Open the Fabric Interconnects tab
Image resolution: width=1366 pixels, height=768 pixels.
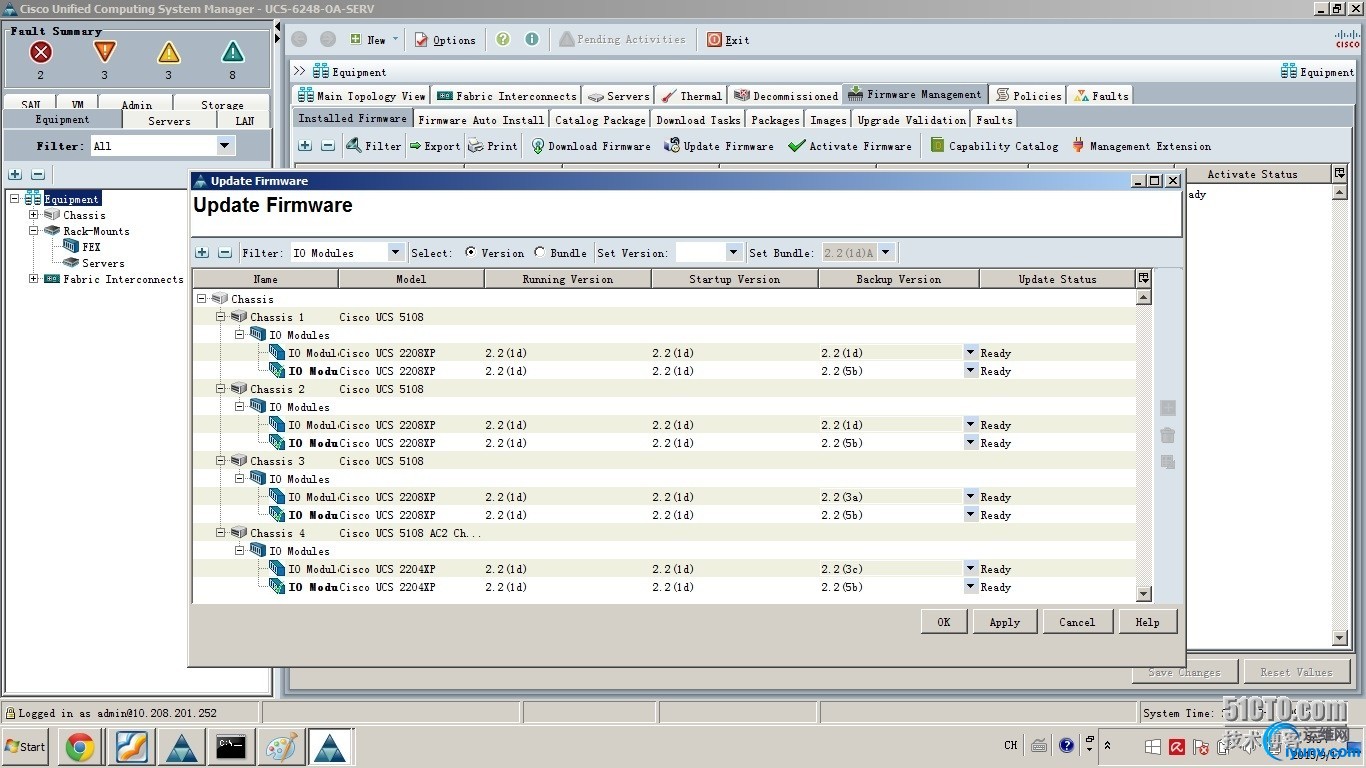[x=506, y=96]
